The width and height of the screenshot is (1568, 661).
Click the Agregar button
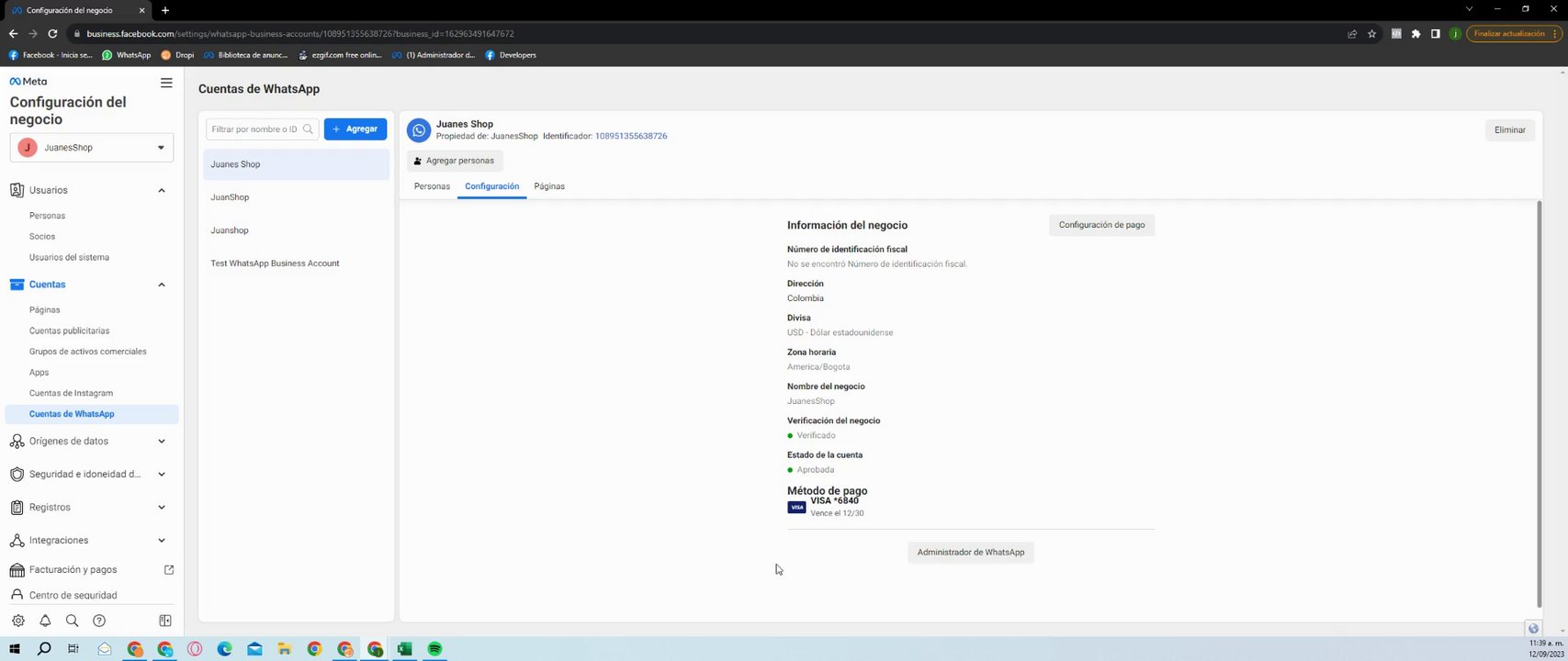tap(355, 129)
